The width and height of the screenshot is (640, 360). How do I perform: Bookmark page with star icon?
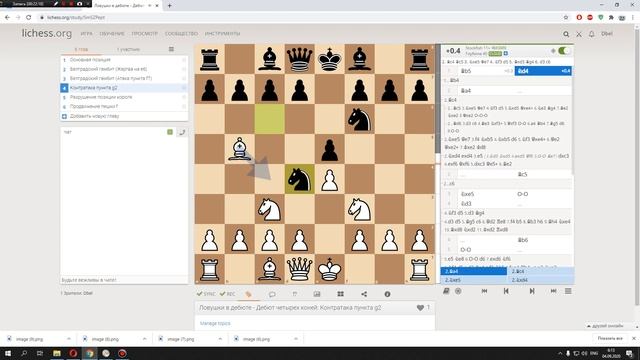(566, 18)
